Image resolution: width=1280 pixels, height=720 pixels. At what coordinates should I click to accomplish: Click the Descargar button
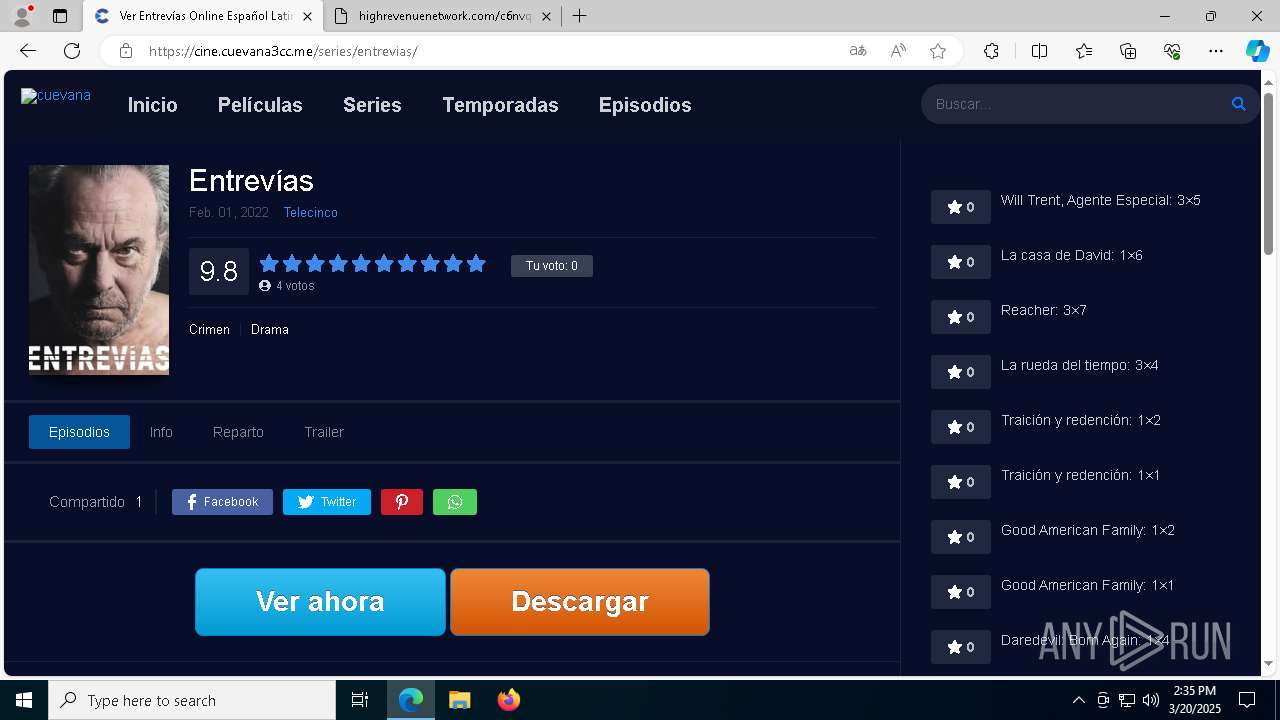tap(580, 602)
